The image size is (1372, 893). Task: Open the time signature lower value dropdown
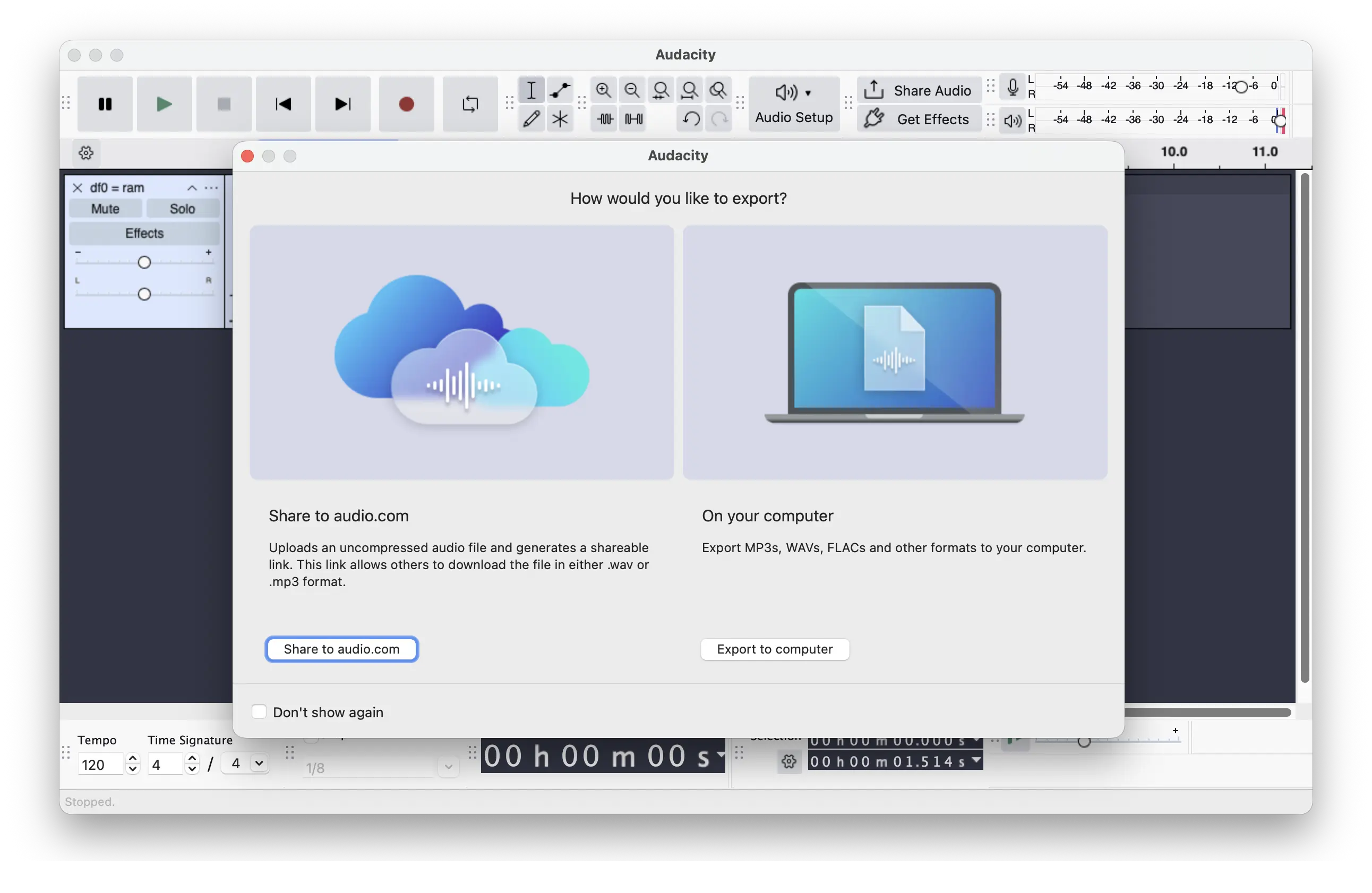pos(246,764)
